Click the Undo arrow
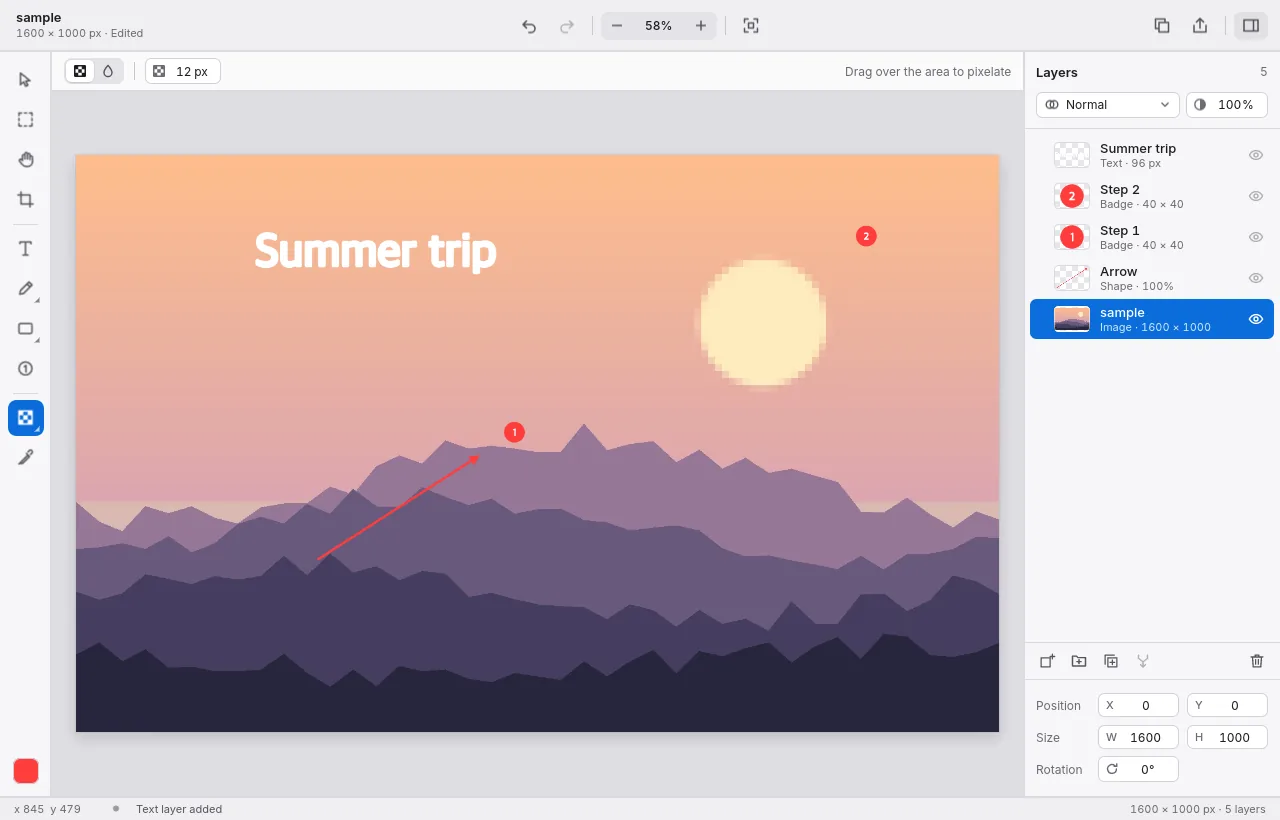Screen dimensions: 1280x820 coord(529,26)
